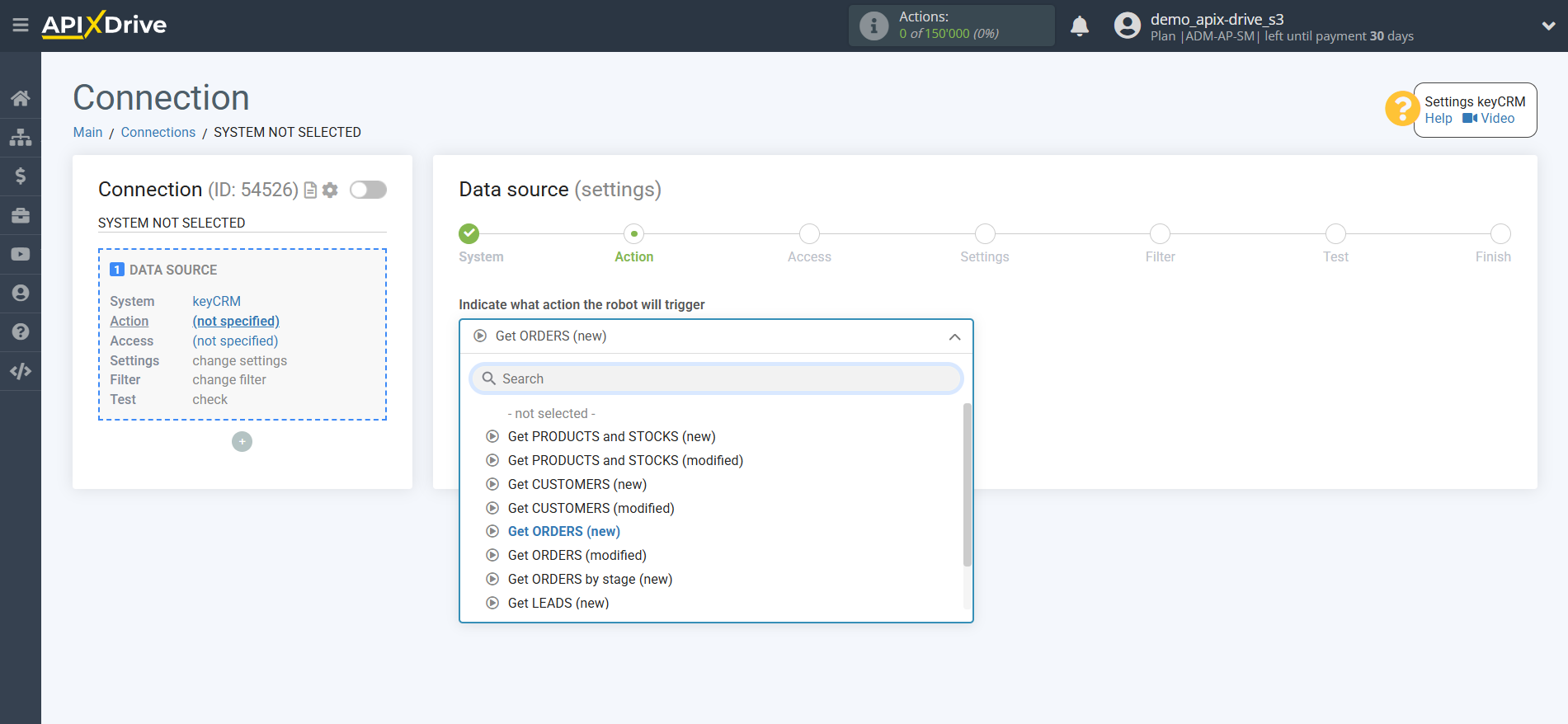
Task: Click change filter text
Action: 229,380
